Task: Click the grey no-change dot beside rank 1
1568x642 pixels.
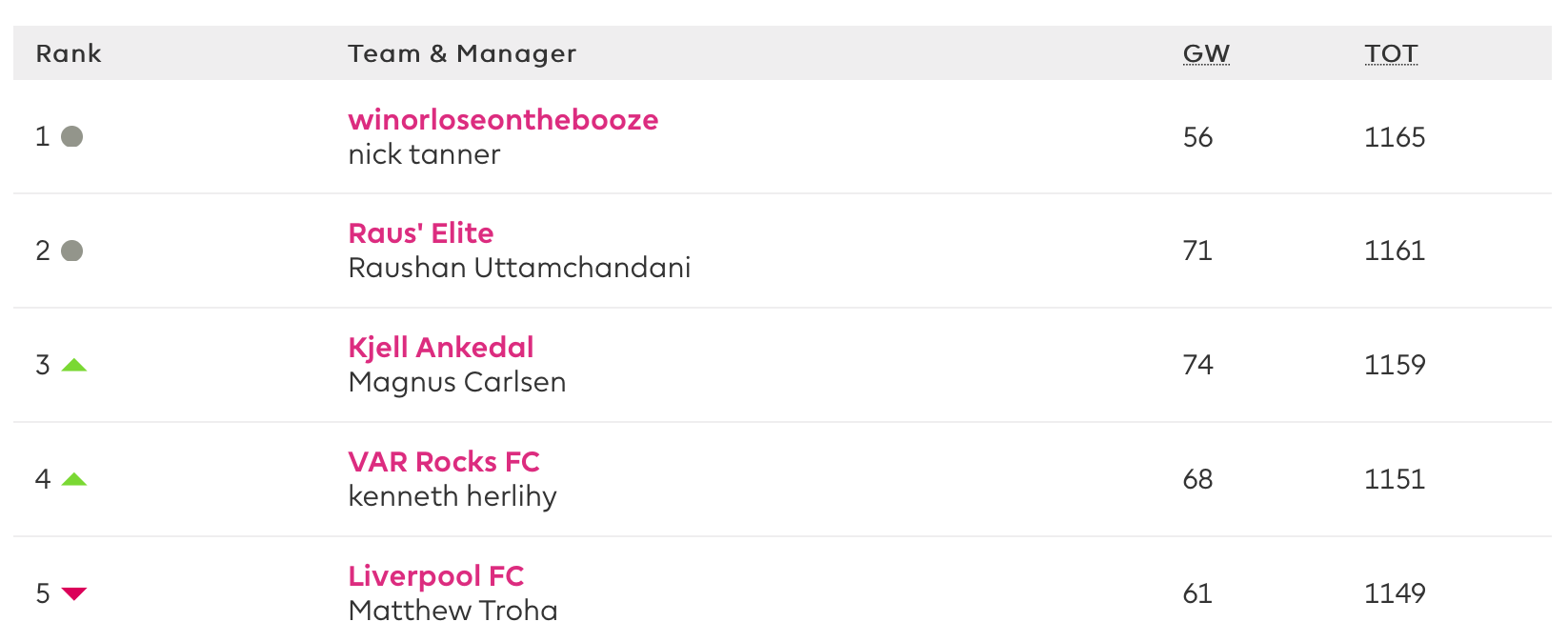Action: [x=72, y=136]
